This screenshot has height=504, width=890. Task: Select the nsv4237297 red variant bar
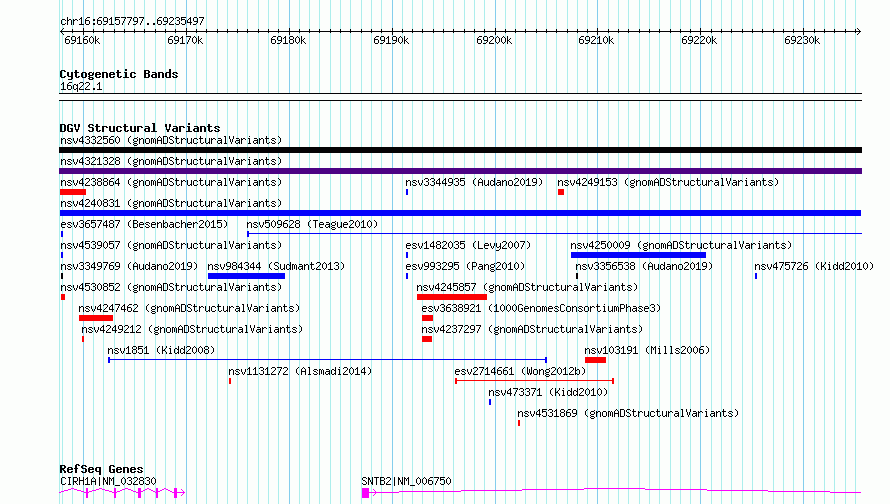click(x=427, y=339)
